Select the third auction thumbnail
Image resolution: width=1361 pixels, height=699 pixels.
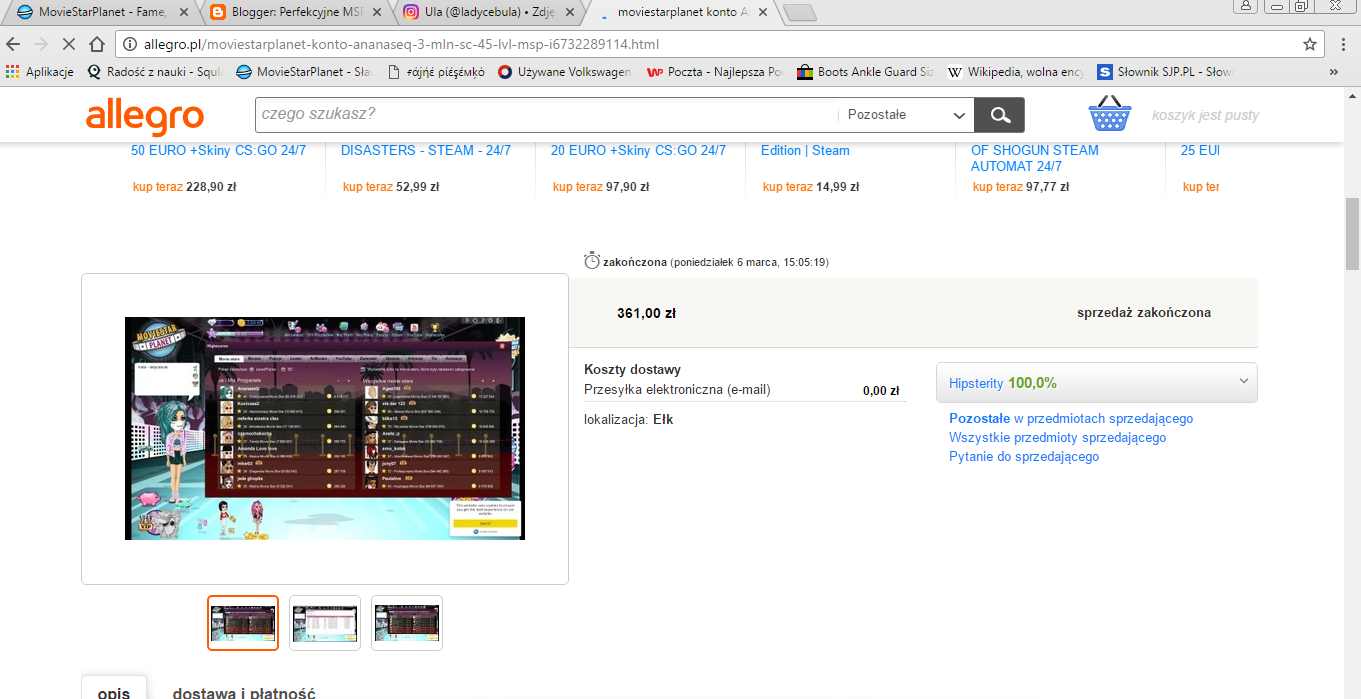pyautogui.click(x=407, y=623)
